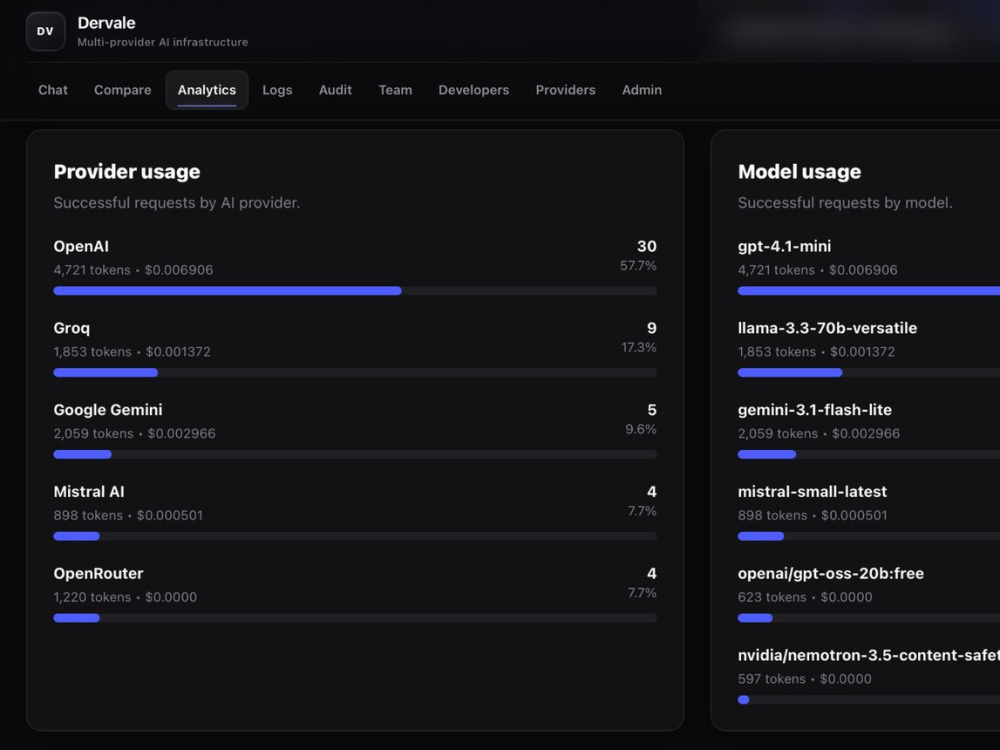Select the OpenRouter provider label
The height and width of the screenshot is (750, 1000).
click(98, 573)
